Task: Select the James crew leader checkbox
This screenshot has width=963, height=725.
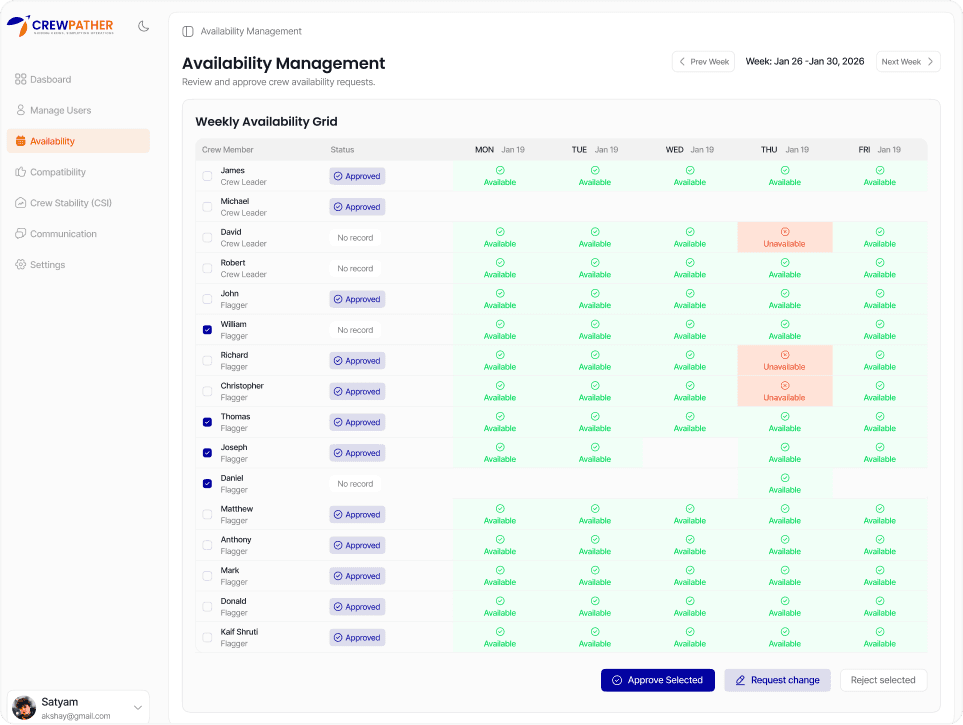Action: coord(207,176)
